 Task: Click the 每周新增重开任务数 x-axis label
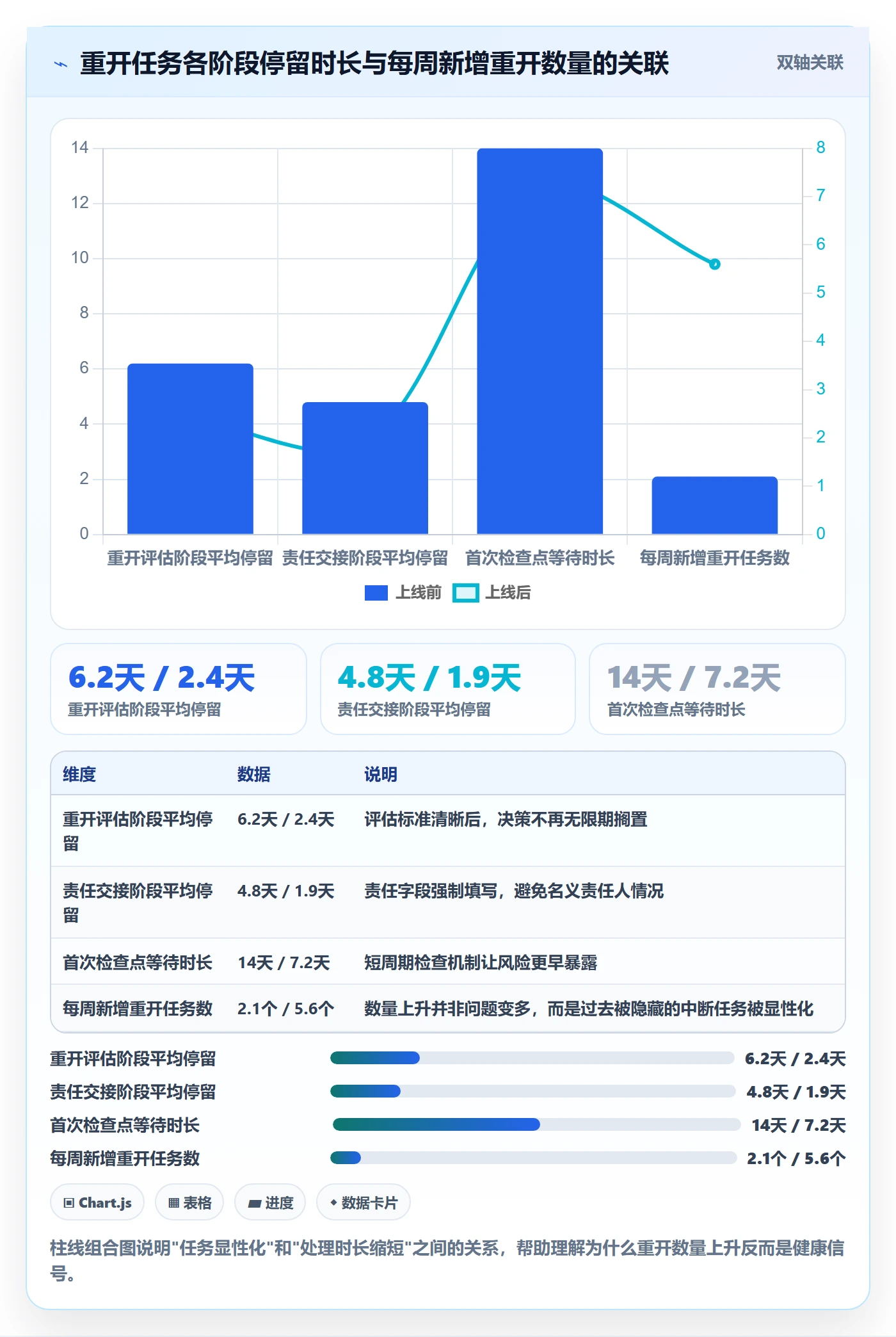point(714,558)
